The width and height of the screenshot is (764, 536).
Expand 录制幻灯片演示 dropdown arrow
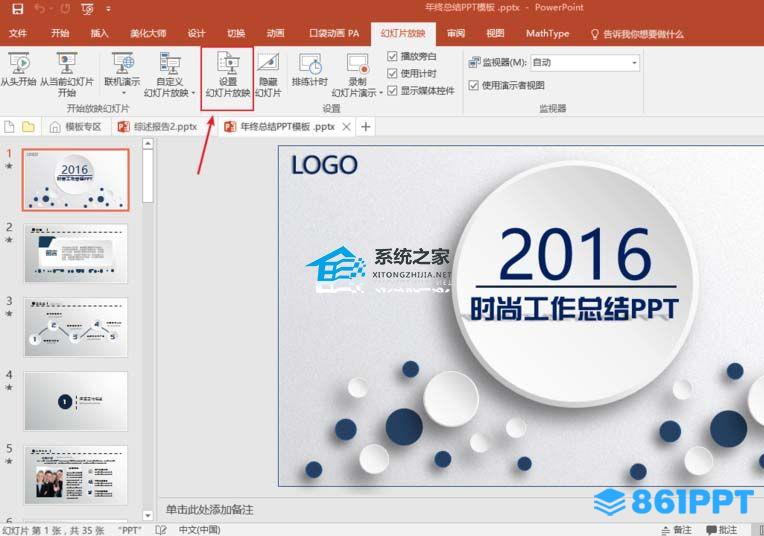tap(381, 93)
